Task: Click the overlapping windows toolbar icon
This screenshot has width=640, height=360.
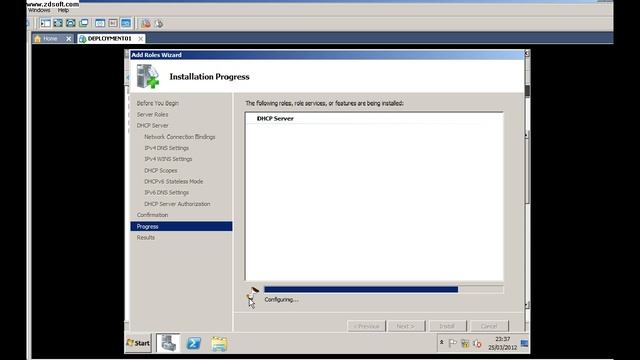Action: click(x=84, y=23)
